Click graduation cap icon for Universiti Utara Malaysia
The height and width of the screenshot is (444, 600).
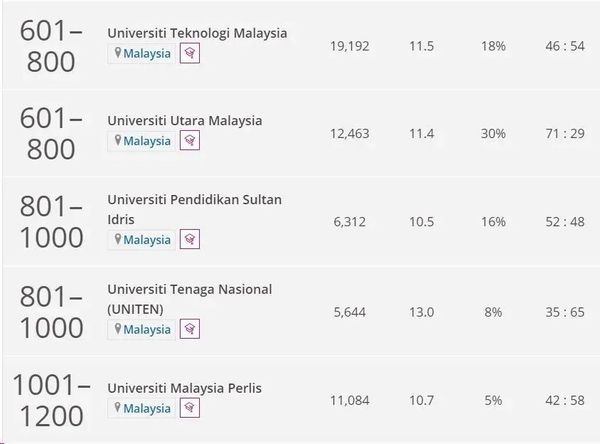pyautogui.click(x=189, y=141)
